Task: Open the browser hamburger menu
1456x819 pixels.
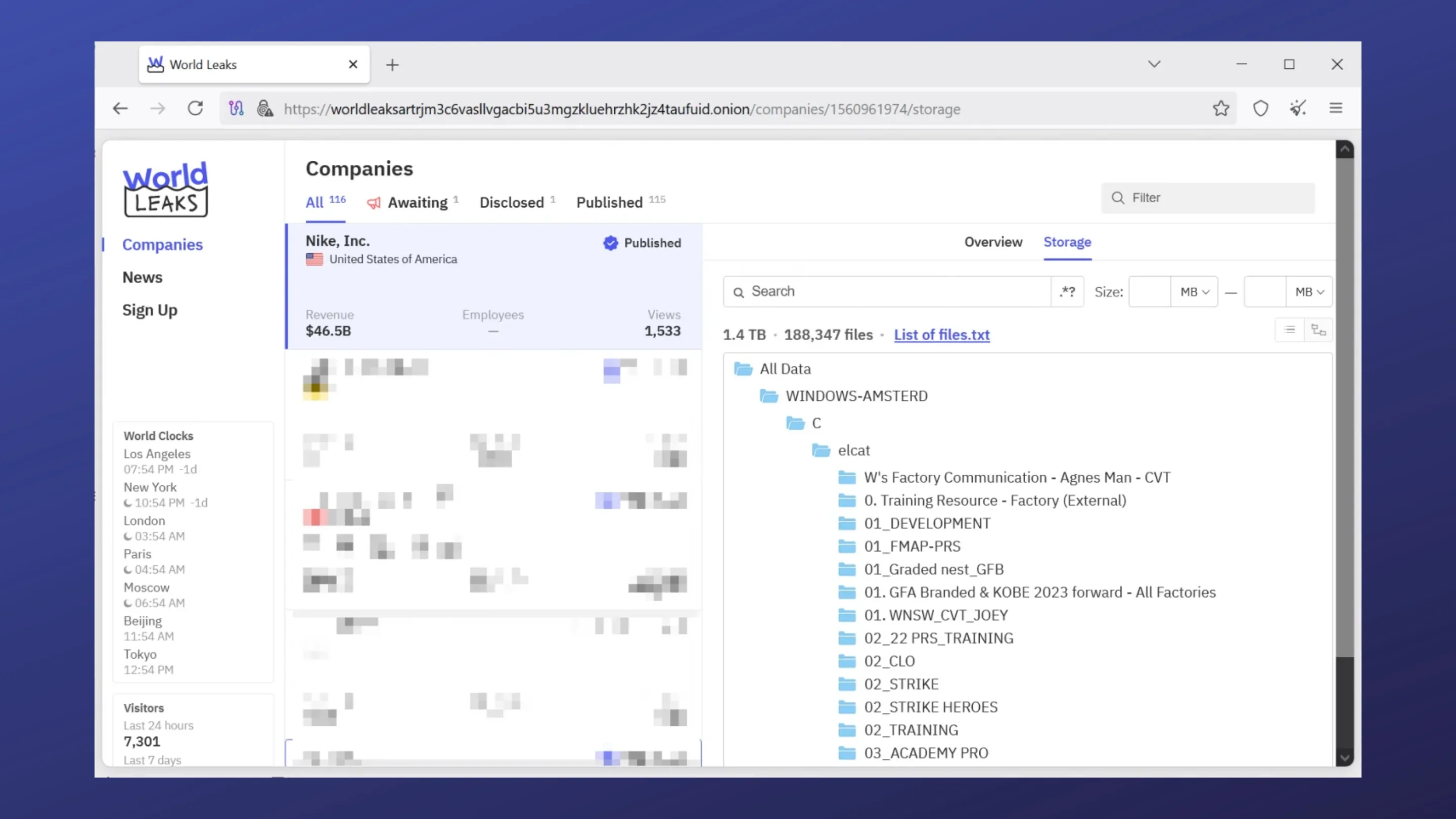Action: (x=1336, y=109)
